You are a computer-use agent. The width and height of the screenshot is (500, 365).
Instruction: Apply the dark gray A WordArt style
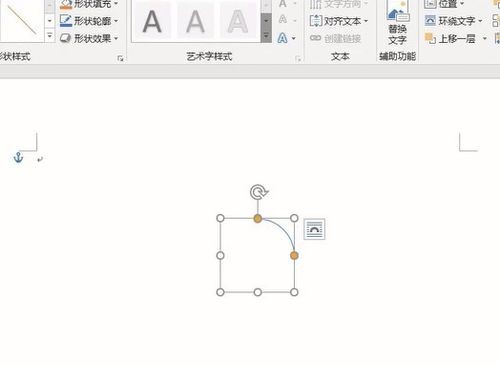[x=152, y=21]
